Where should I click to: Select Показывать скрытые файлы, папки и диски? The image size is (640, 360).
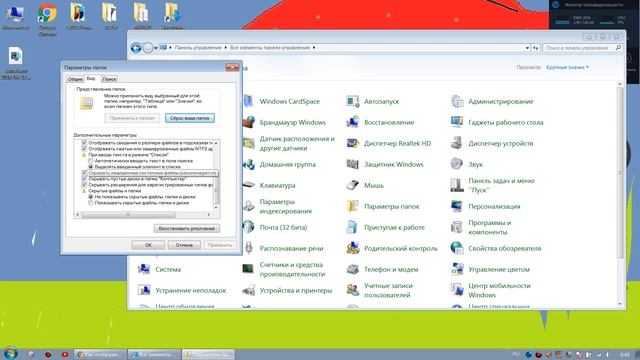(91, 203)
